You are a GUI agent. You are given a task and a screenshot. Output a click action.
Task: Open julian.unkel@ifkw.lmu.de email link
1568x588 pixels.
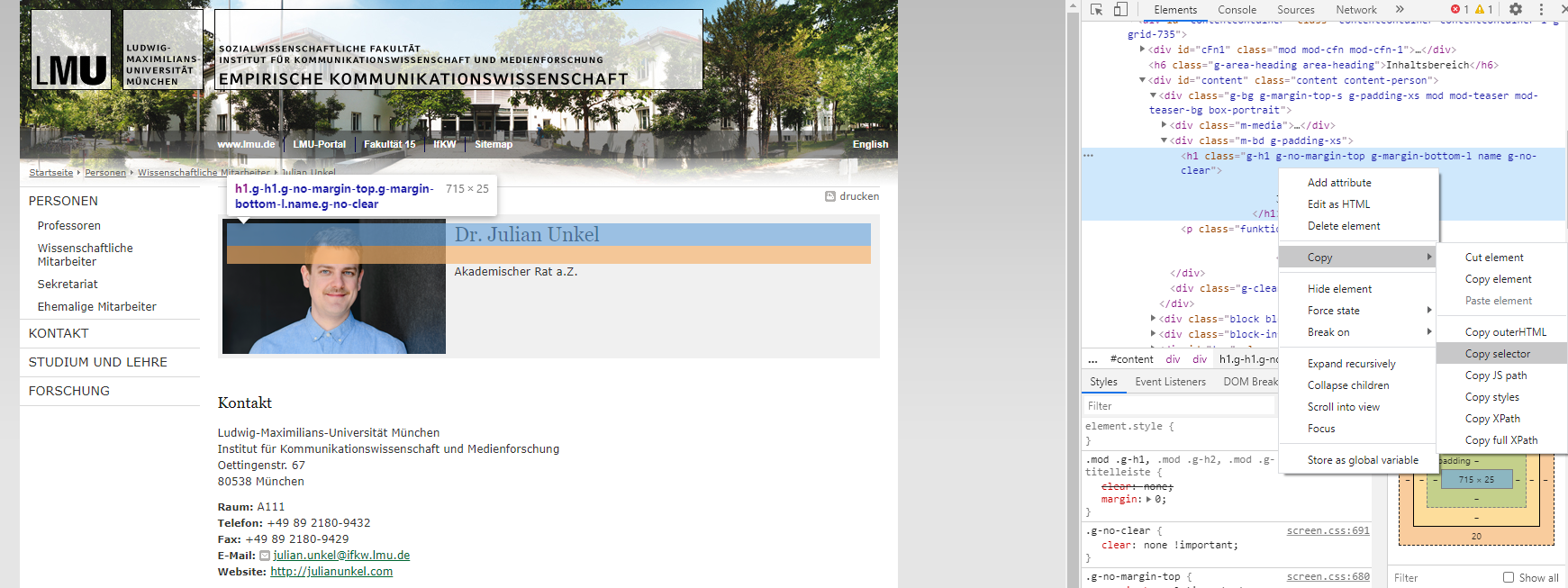(x=341, y=556)
